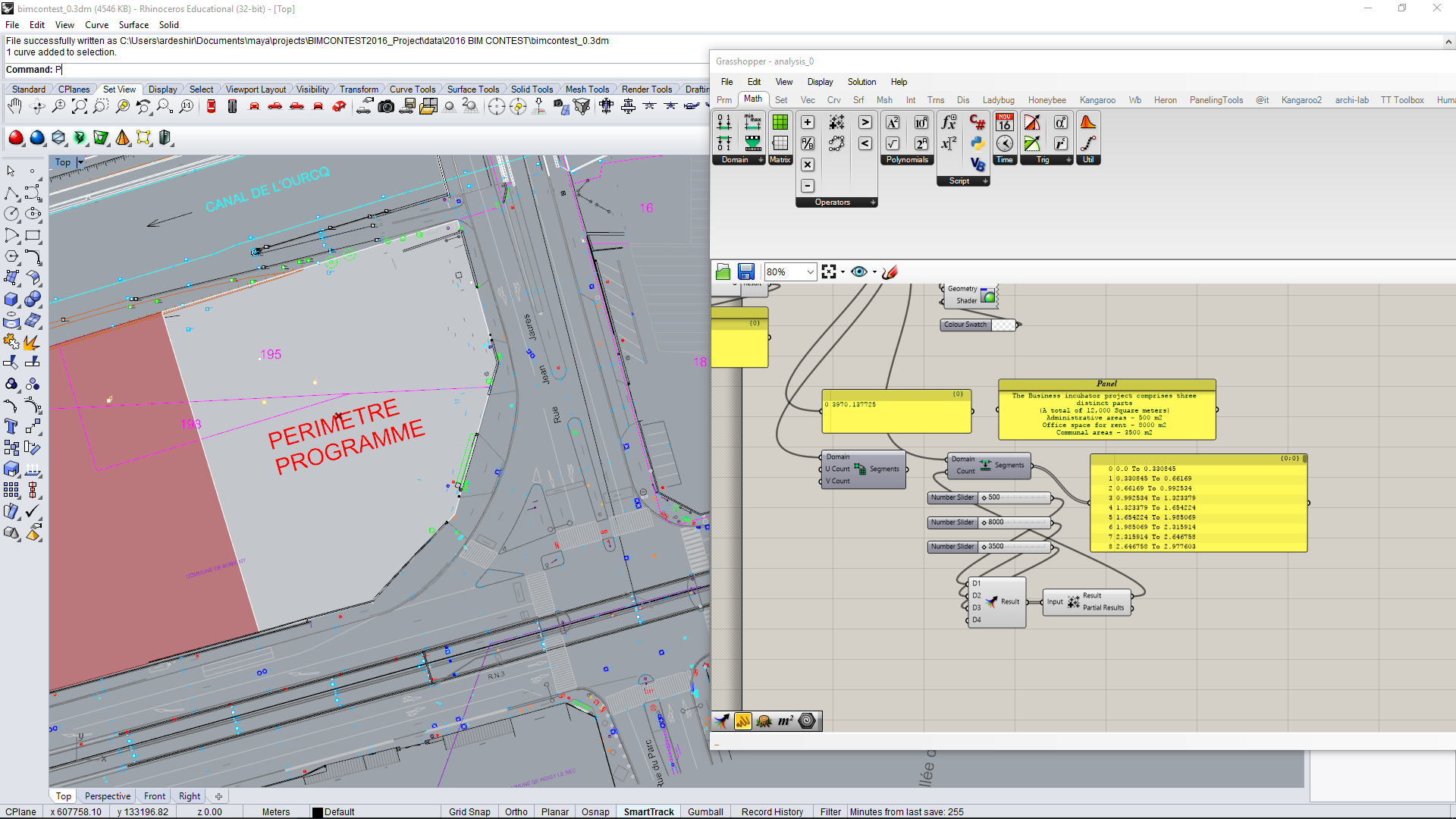Toggle Ortho mode in status bar
This screenshot has height=819, width=1456.
click(x=516, y=811)
